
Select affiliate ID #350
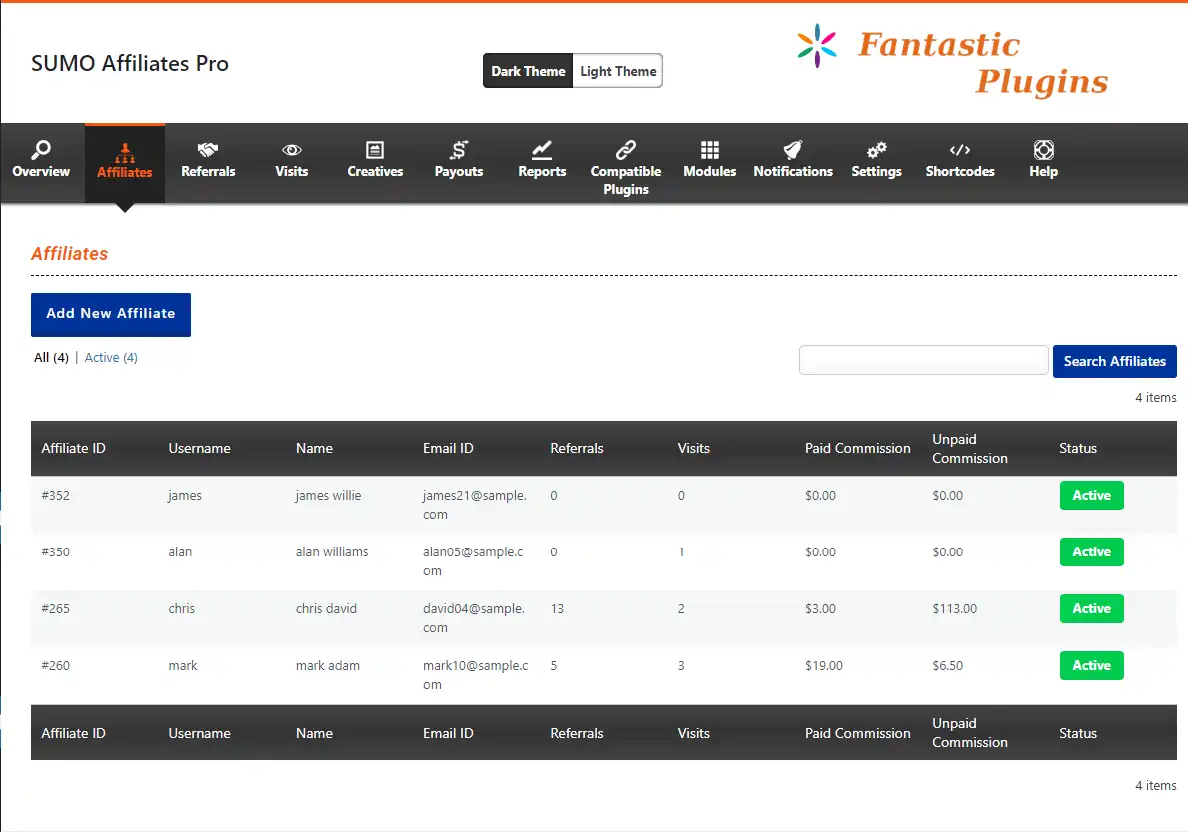point(55,552)
